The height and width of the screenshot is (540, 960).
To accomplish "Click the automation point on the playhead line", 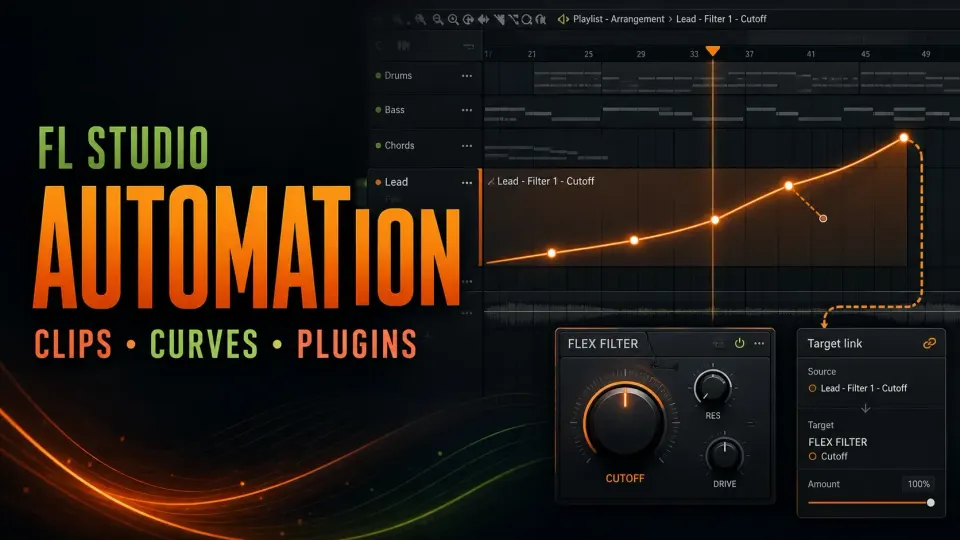I will 714,219.
